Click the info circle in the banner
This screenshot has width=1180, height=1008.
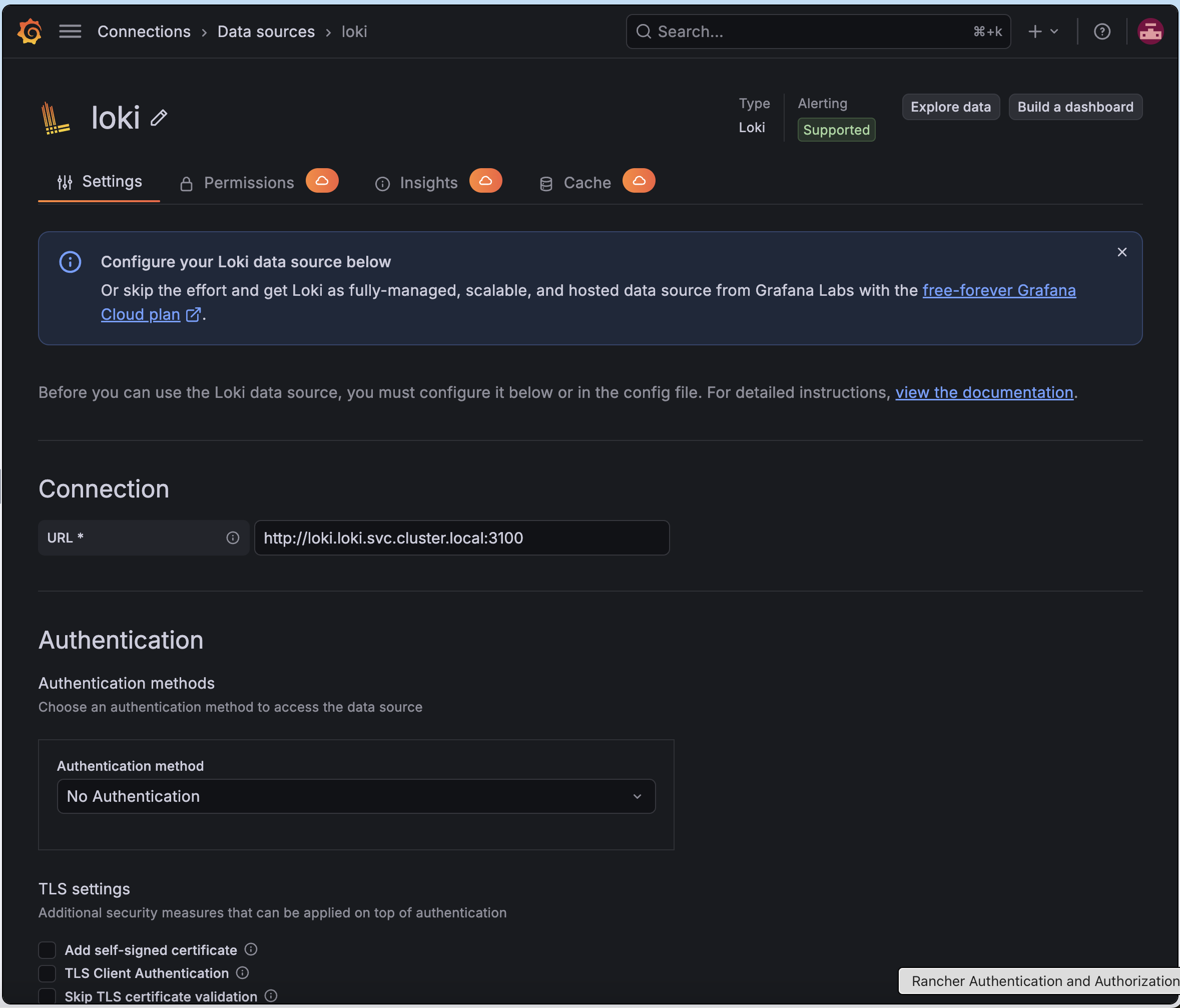tap(70, 262)
